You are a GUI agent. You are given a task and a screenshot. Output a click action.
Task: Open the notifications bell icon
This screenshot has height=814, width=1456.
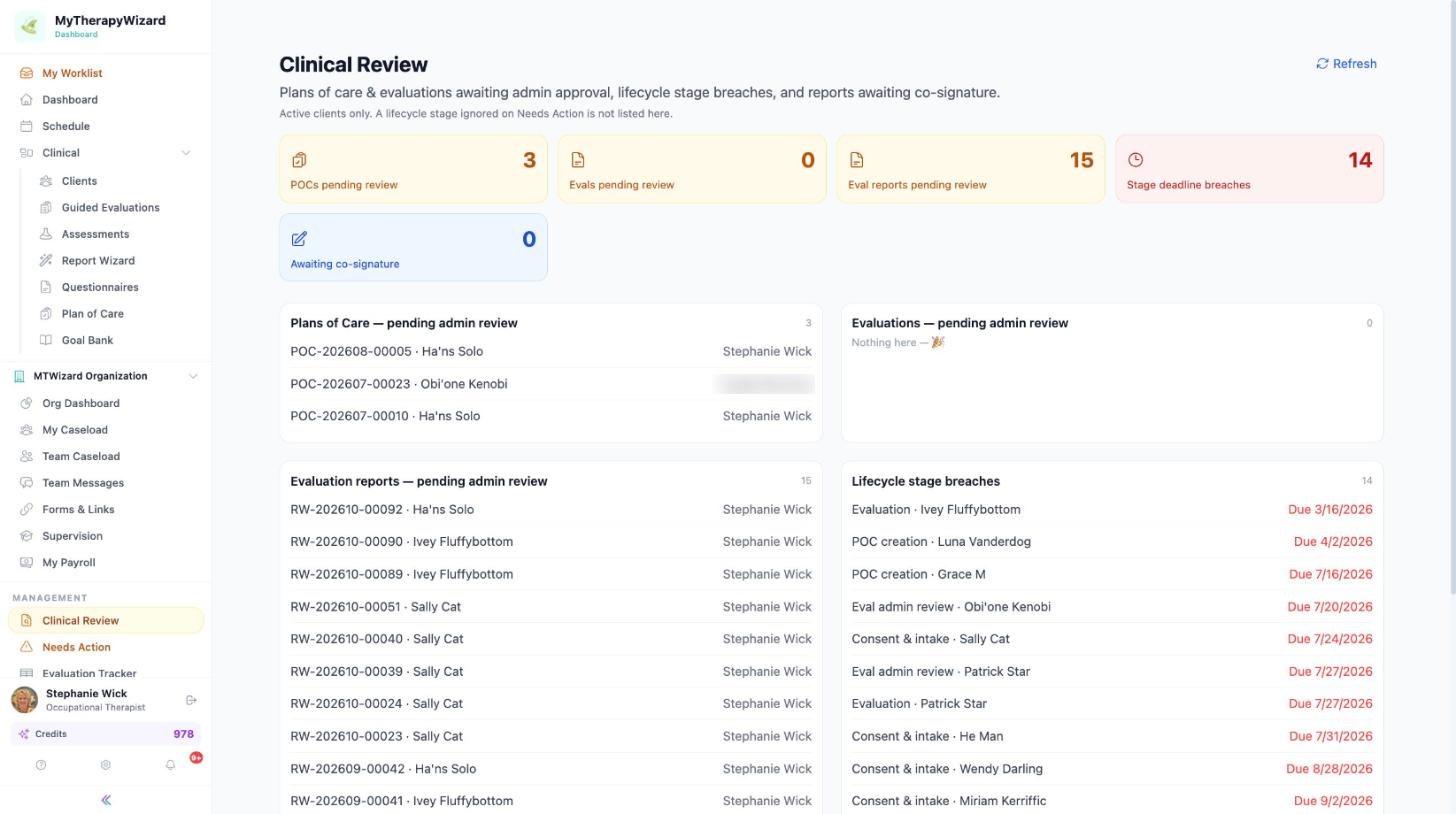tap(170, 765)
